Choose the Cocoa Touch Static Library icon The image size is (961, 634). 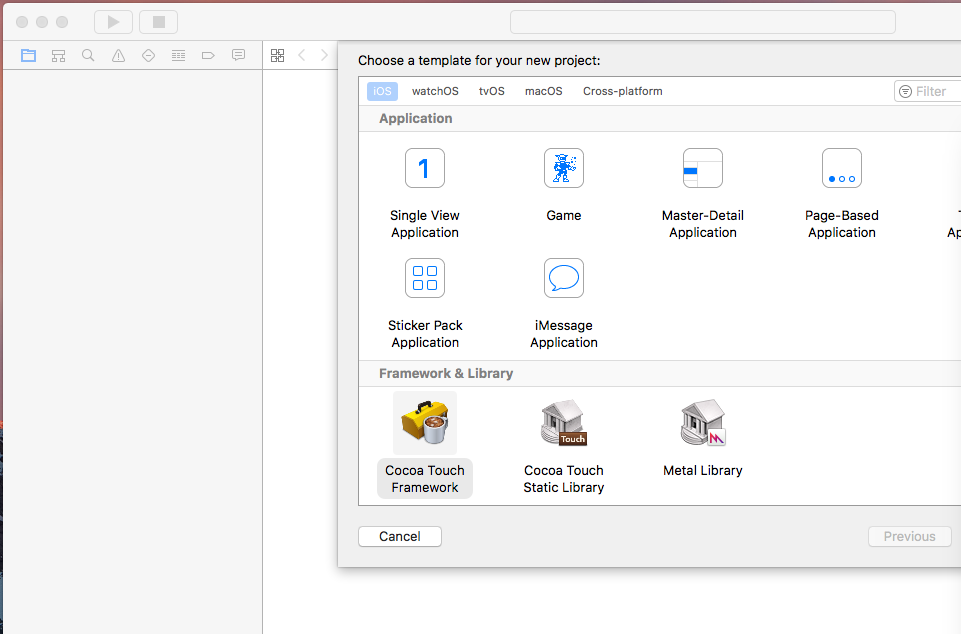pos(564,422)
